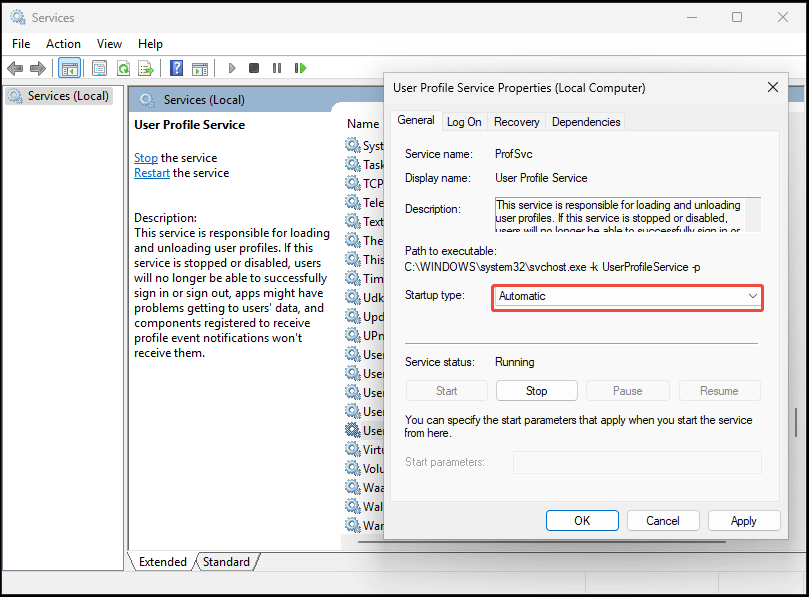
Task: Click the Forward arrow in the toolbar
Action: (x=38, y=68)
